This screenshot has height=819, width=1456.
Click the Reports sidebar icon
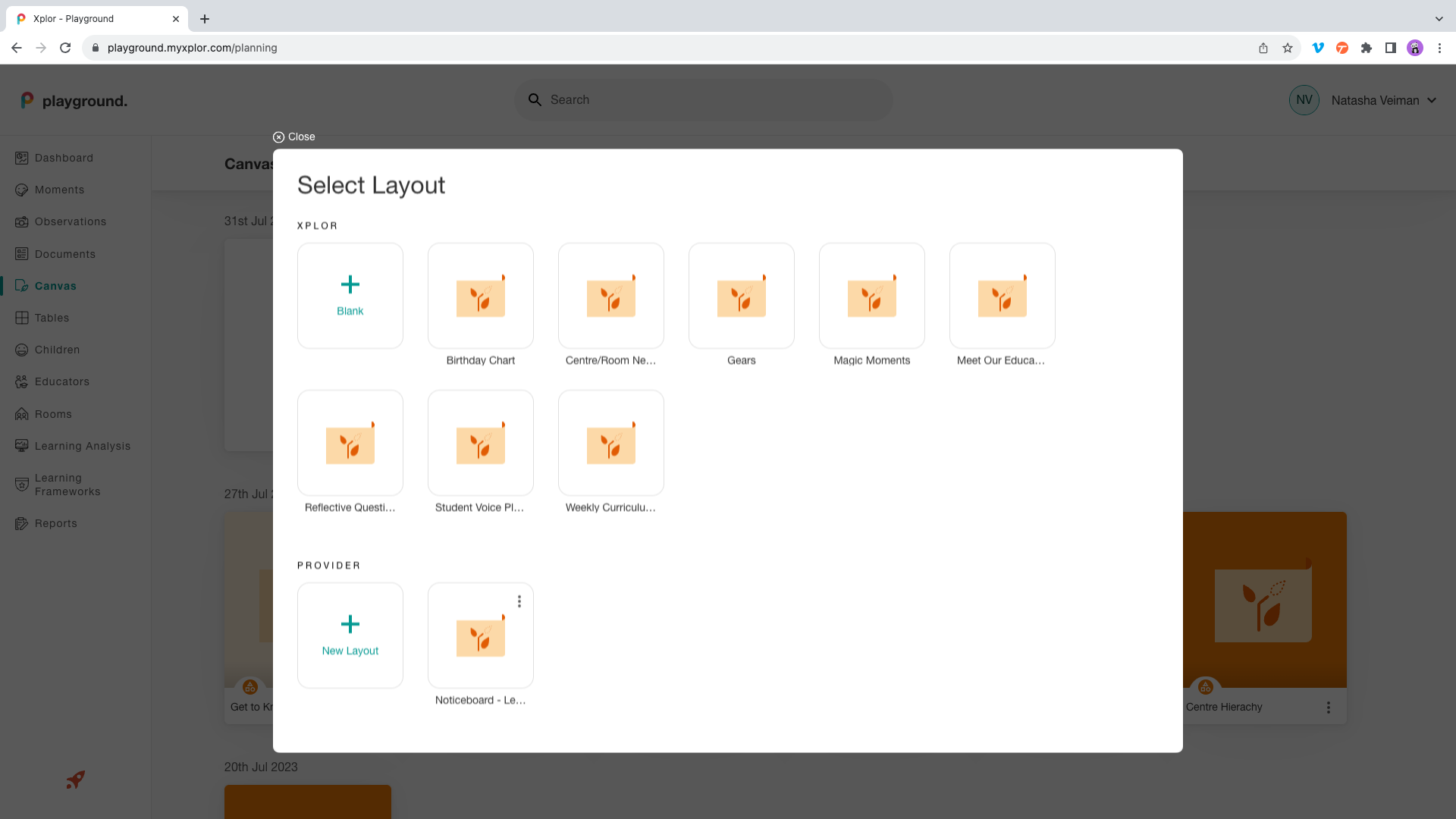22,523
